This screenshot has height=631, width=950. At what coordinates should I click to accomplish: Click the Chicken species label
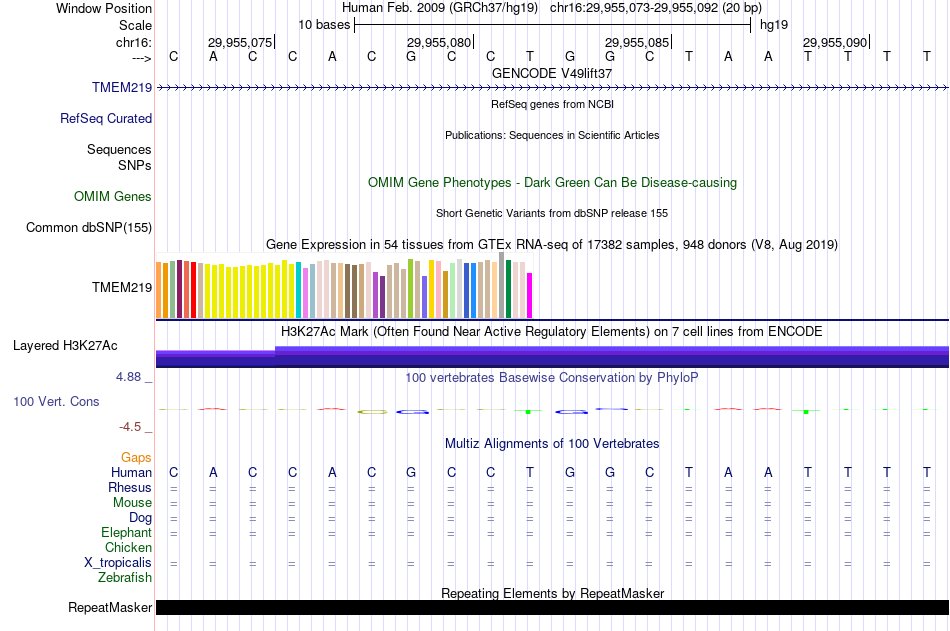click(x=128, y=547)
